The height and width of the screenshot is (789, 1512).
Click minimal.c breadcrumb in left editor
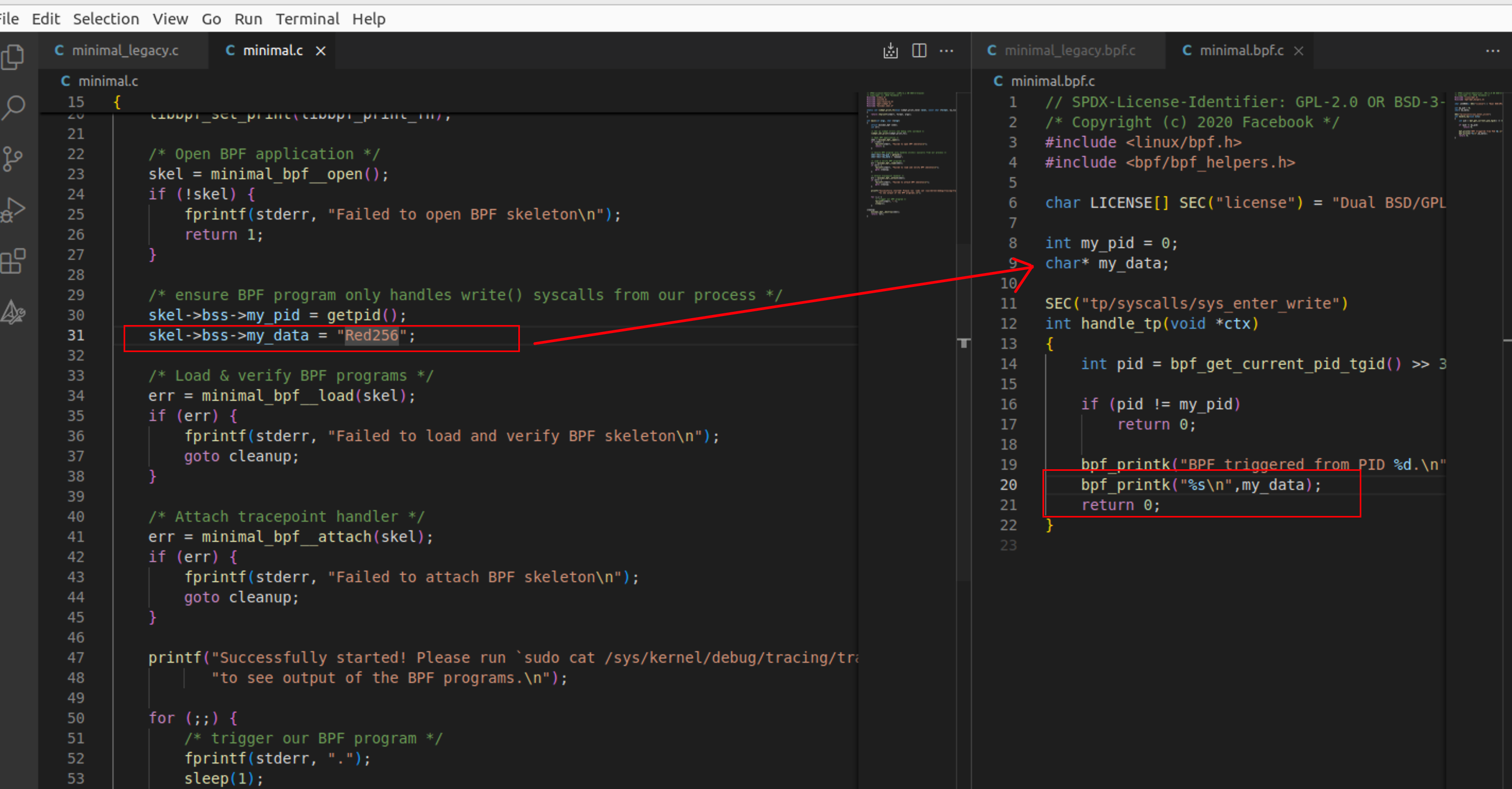point(100,81)
